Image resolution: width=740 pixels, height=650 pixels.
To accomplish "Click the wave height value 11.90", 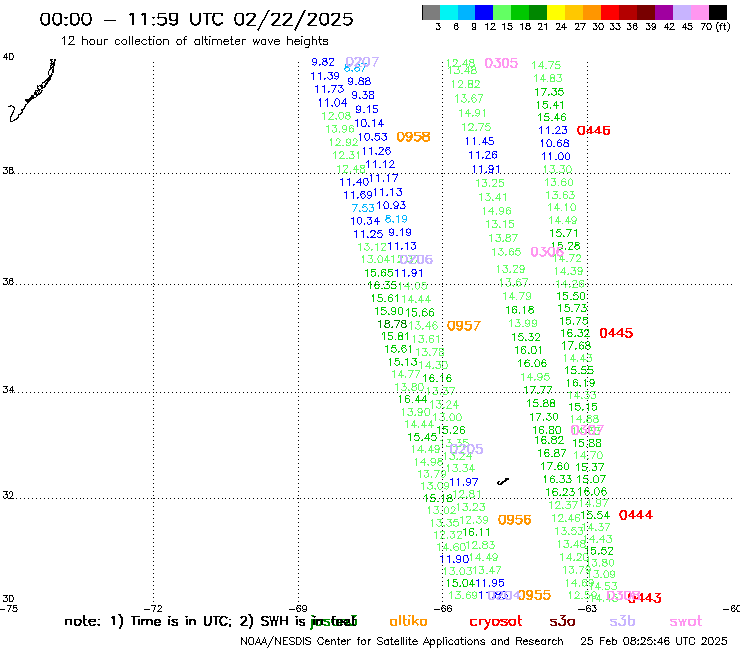I will [454, 559].
